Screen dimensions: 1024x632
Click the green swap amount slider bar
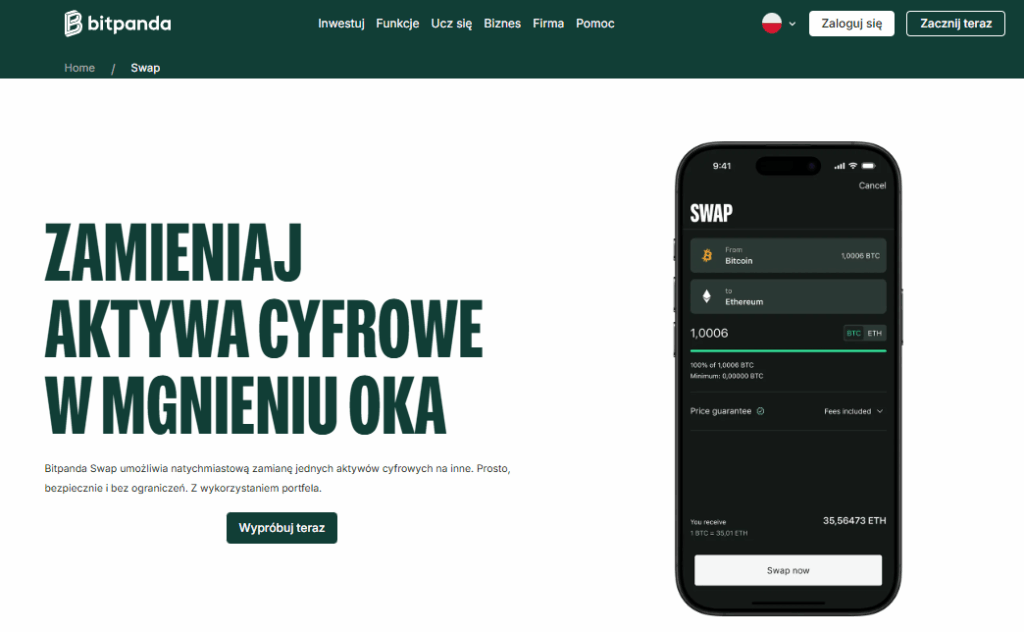click(x=788, y=351)
